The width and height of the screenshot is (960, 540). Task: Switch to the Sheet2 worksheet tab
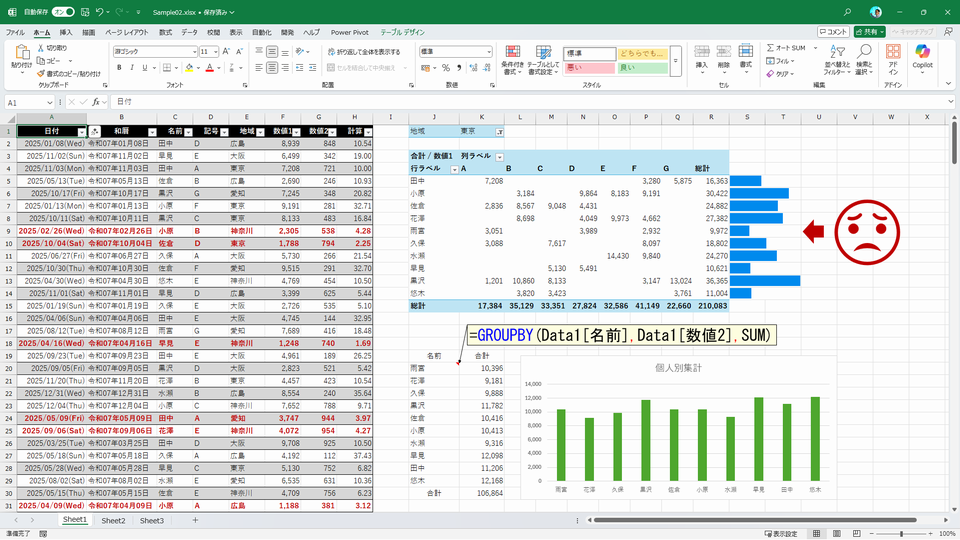click(113, 521)
